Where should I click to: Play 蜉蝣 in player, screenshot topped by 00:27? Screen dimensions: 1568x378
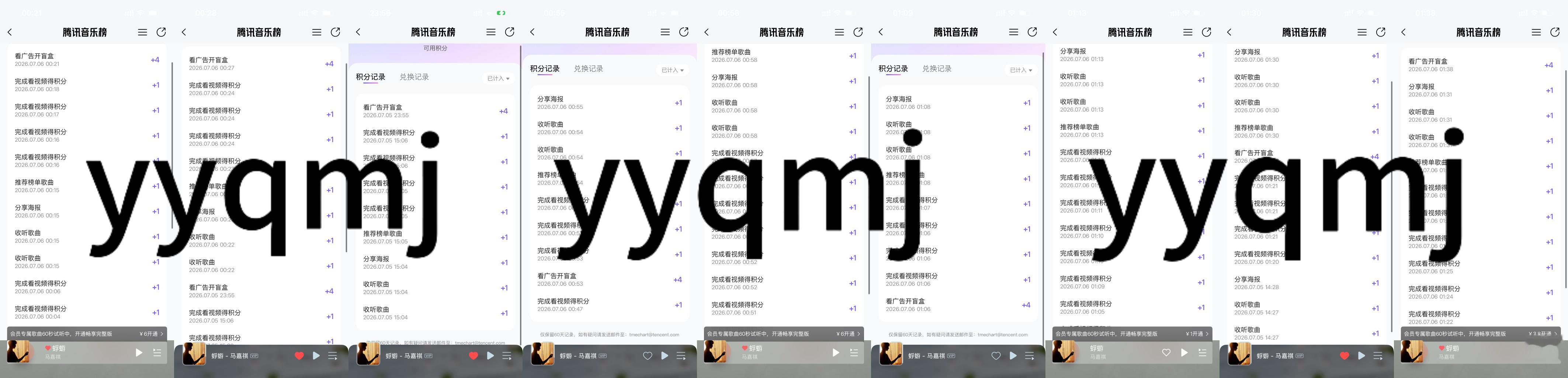(x=316, y=355)
